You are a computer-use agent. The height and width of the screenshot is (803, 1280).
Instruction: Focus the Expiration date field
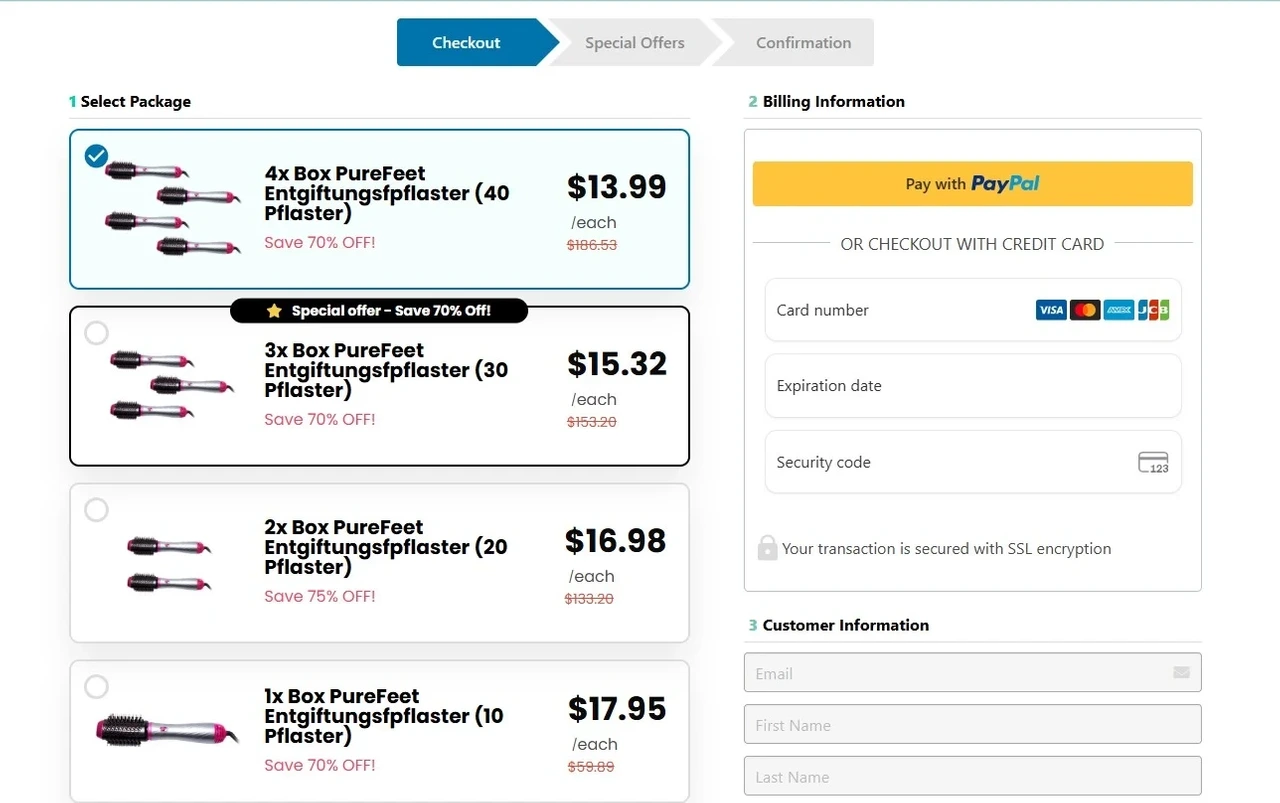click(x=973, y=386)
